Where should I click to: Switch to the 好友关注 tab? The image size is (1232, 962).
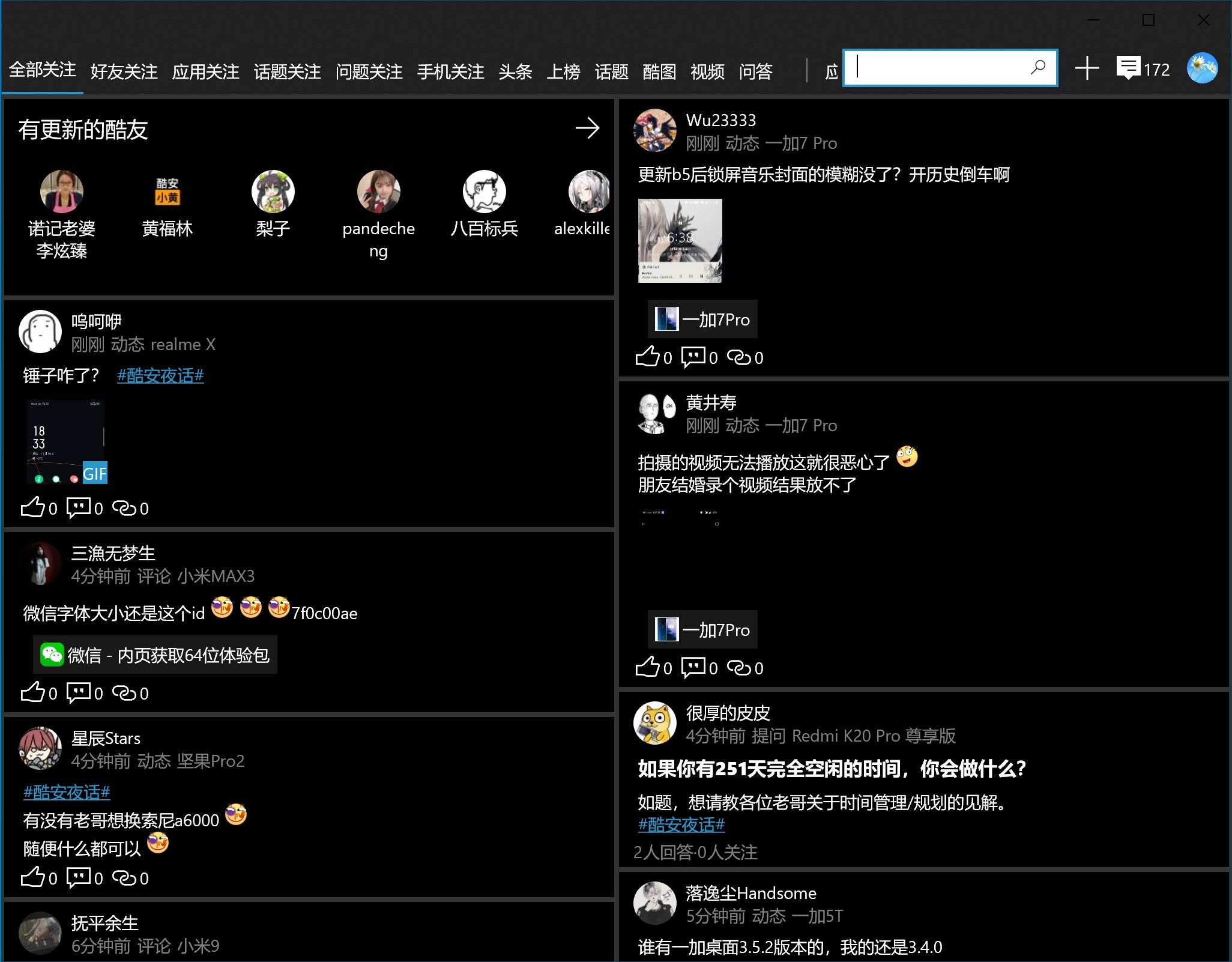(x=124, y=72)
